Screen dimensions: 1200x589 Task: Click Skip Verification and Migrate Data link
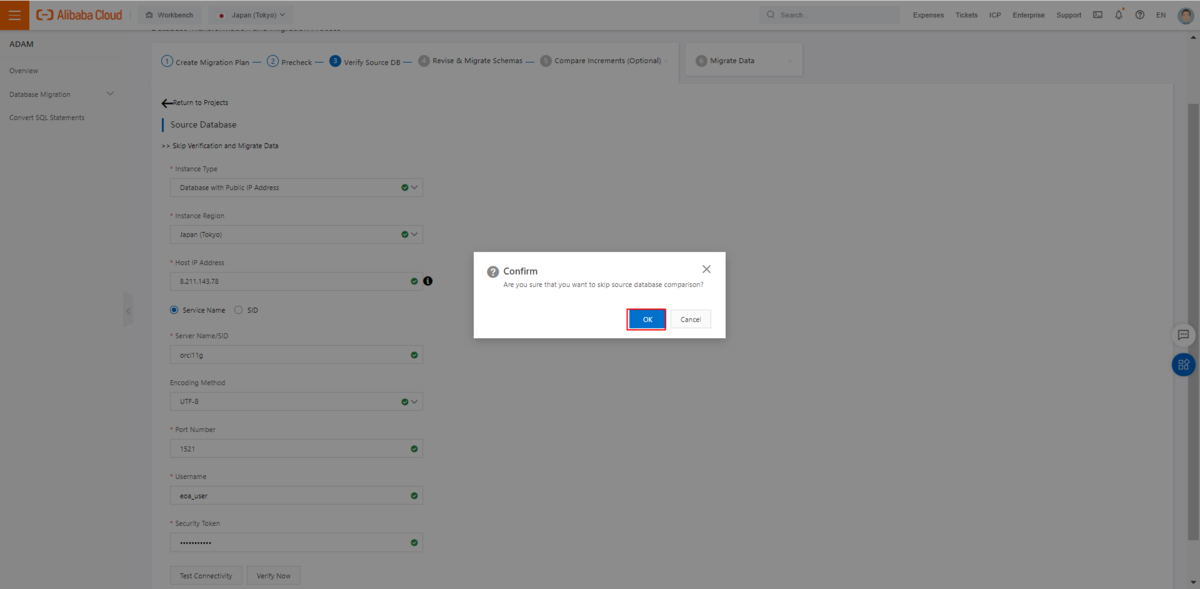[x=219, y=146]
